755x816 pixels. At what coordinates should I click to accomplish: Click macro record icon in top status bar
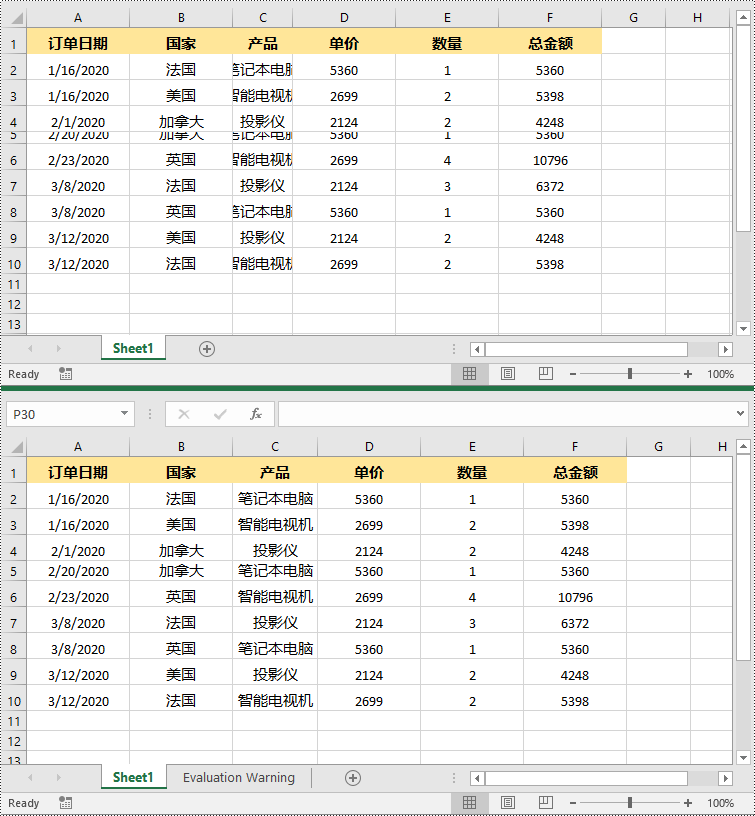pos(66,374)
